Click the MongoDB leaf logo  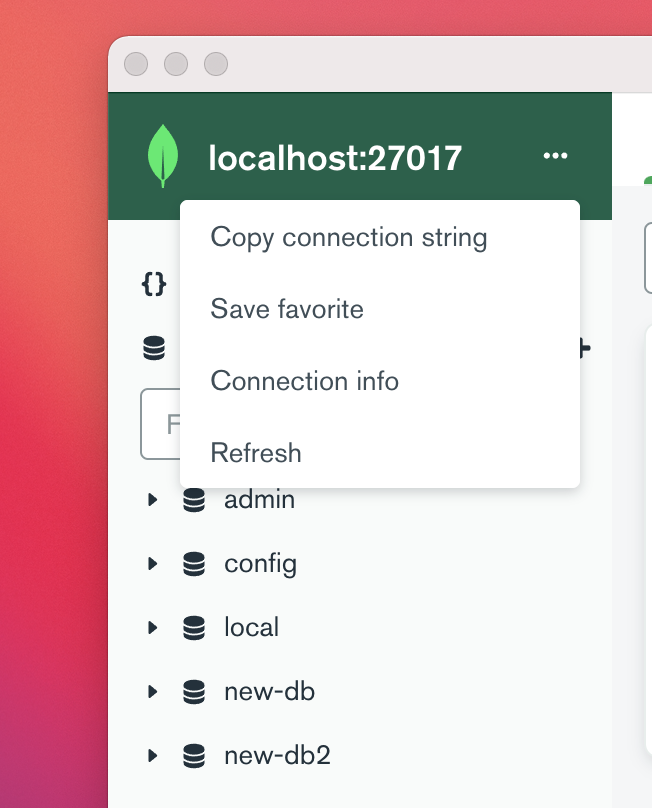[x=163, y=156]
